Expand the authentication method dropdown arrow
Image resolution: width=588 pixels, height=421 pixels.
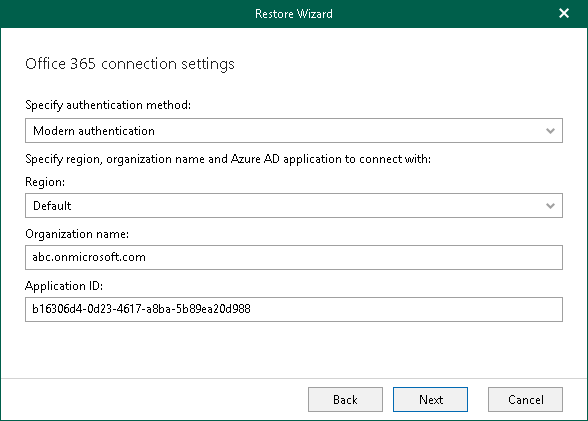(550, 131)
